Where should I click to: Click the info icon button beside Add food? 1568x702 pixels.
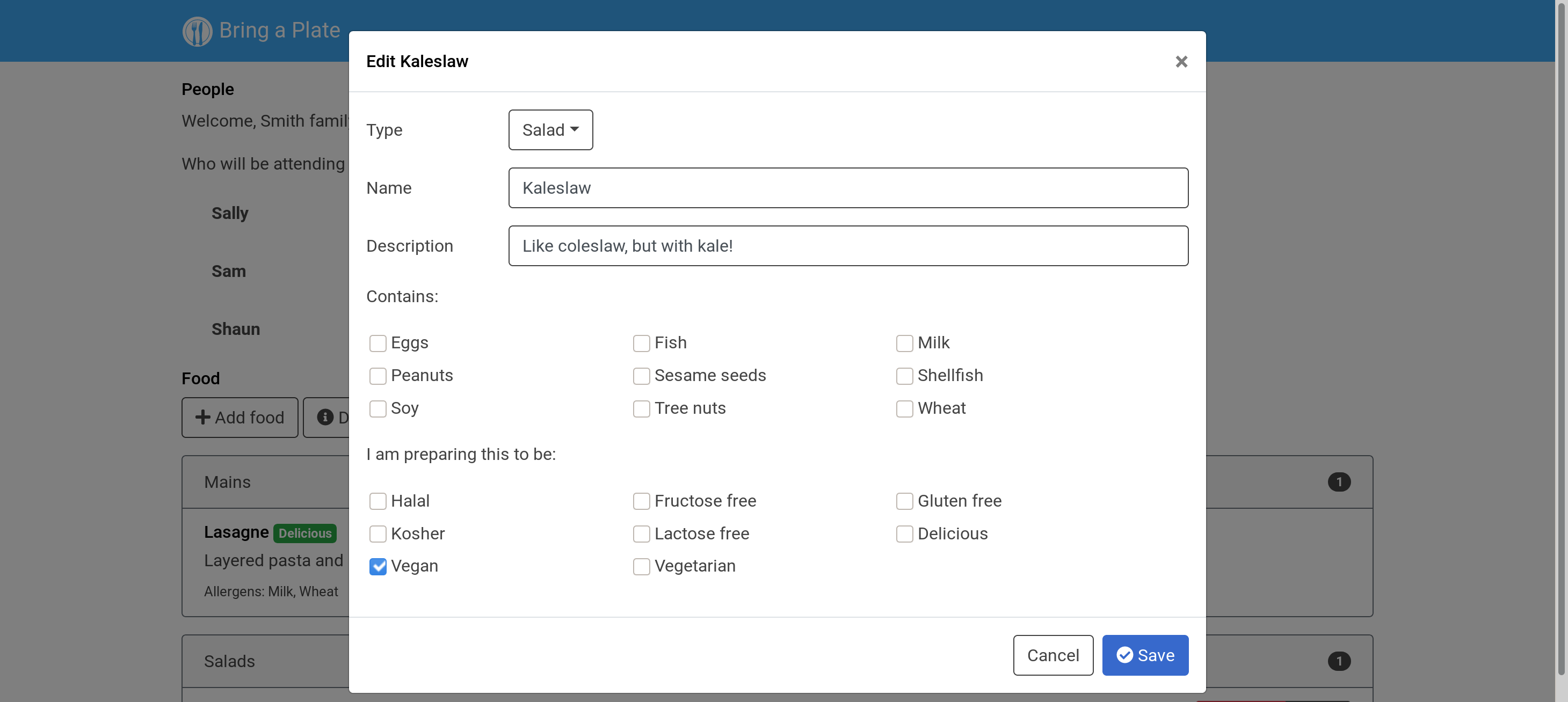pos(325,418)
